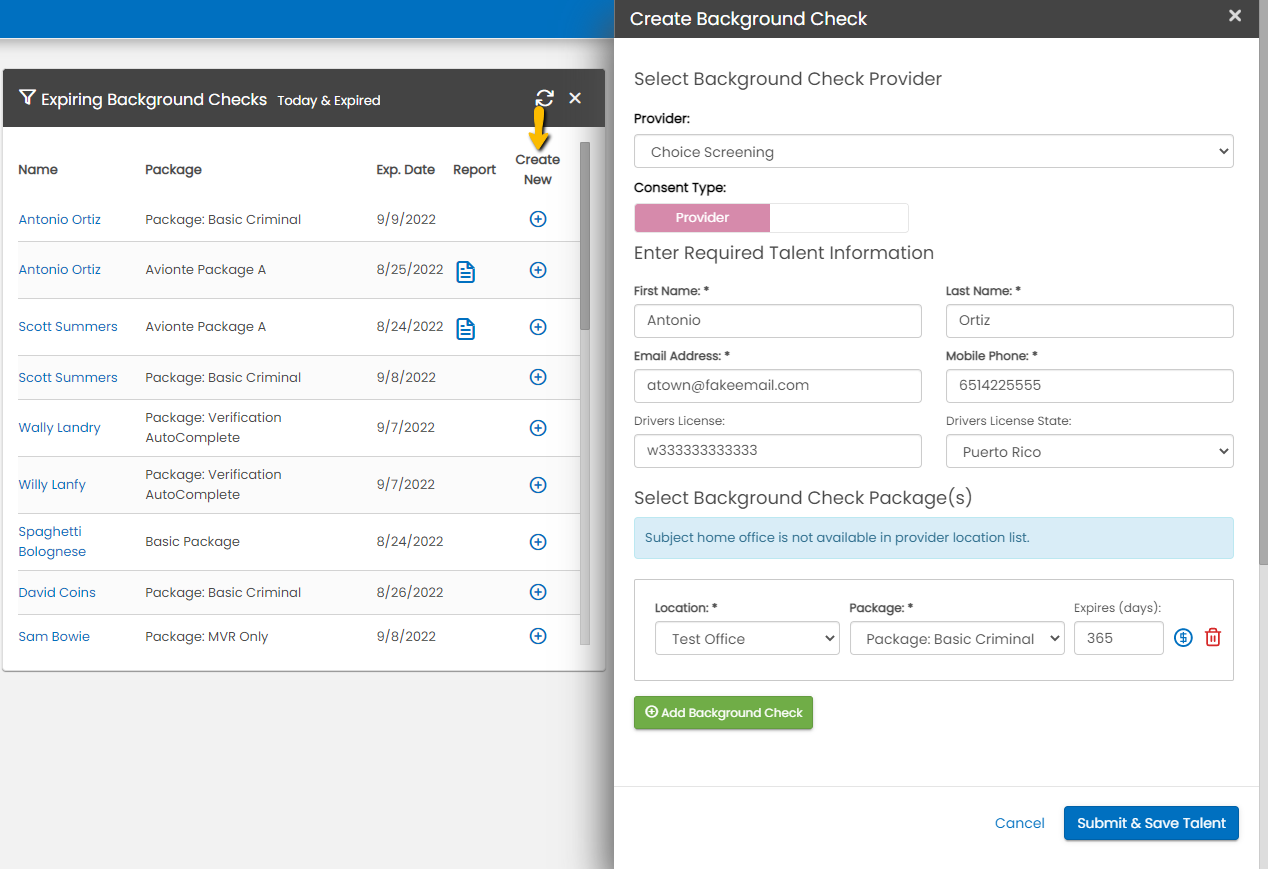Refresh the Expiring Background Checks widget
Viewport: 1268px width, 869px height.
tap(544, 98)
